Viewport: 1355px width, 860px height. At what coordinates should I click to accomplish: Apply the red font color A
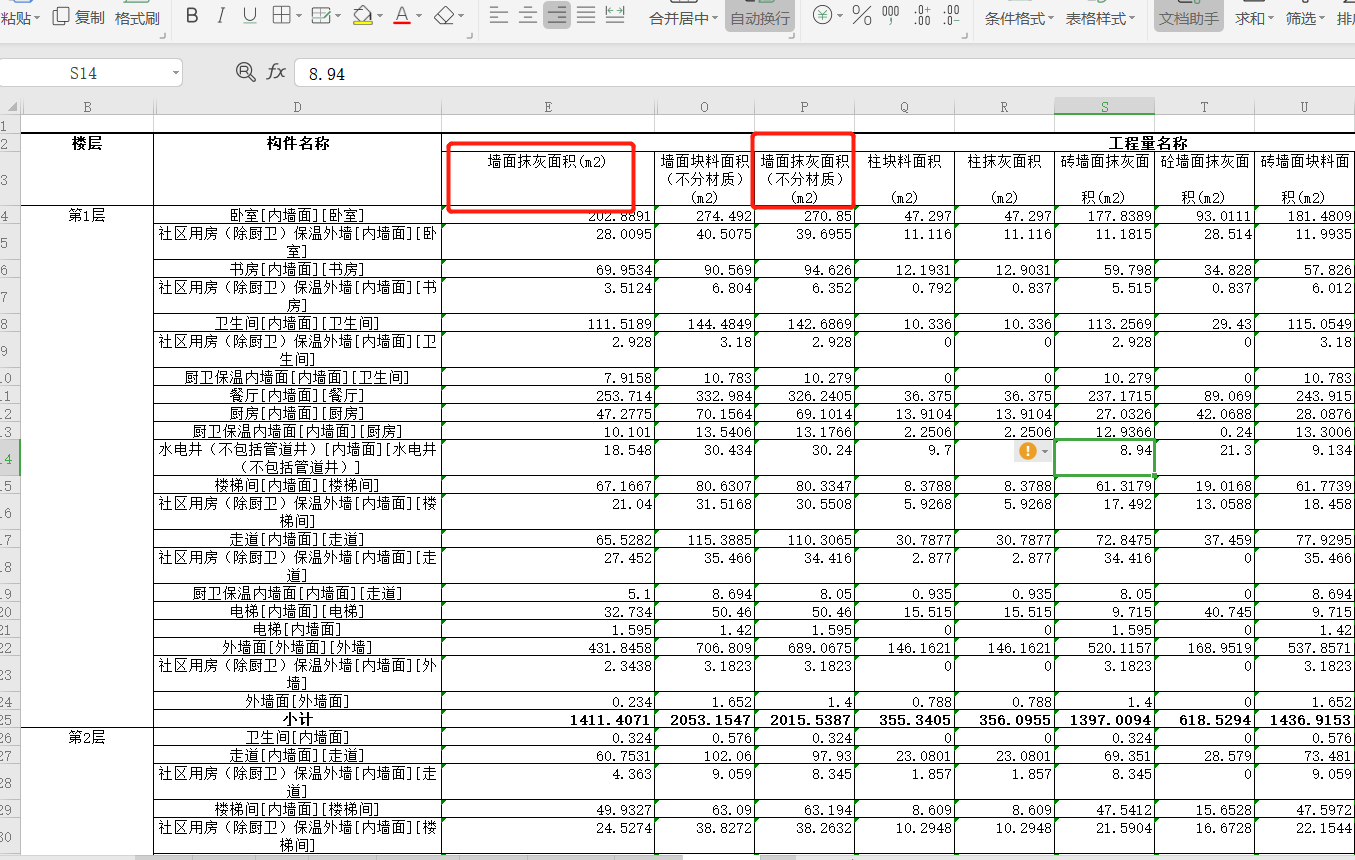tap(402, 16)
